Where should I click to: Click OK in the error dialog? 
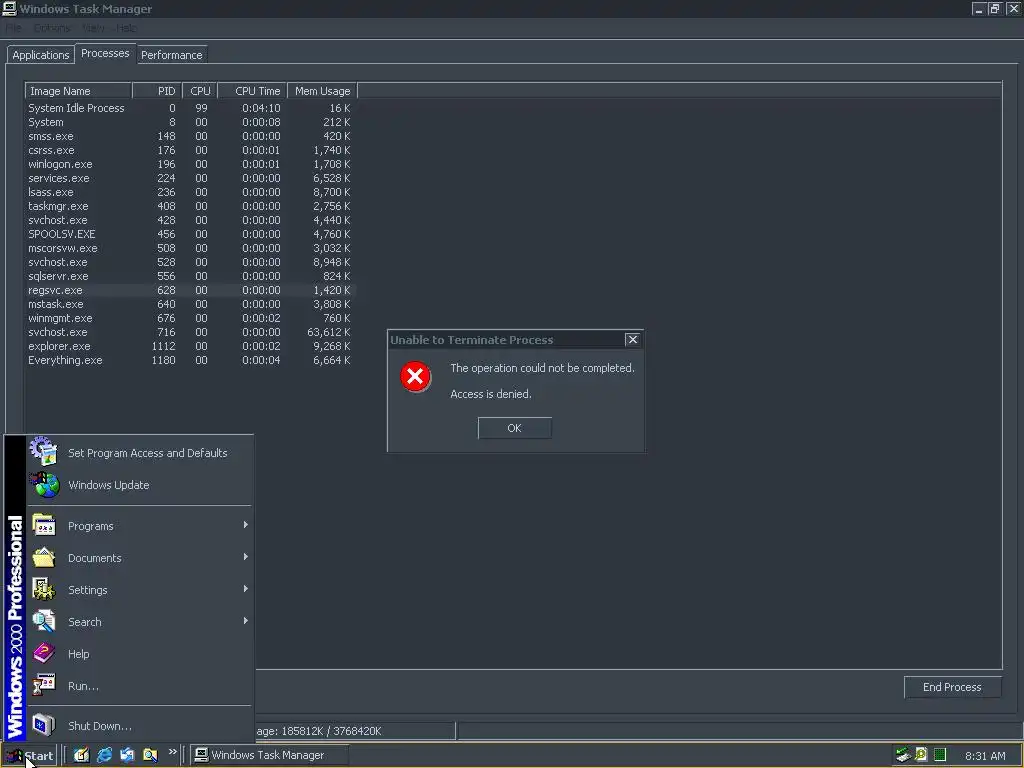pyautogui.click(x=515, y=428)
